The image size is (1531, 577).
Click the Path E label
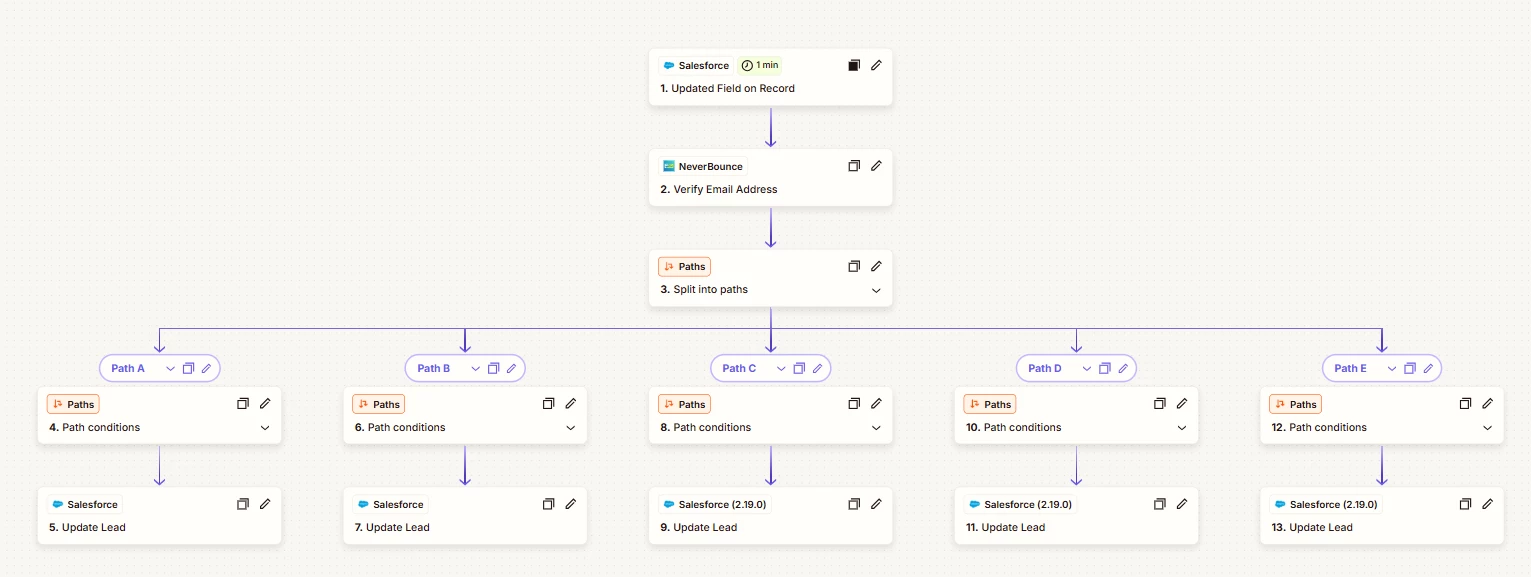(1350, 368)
